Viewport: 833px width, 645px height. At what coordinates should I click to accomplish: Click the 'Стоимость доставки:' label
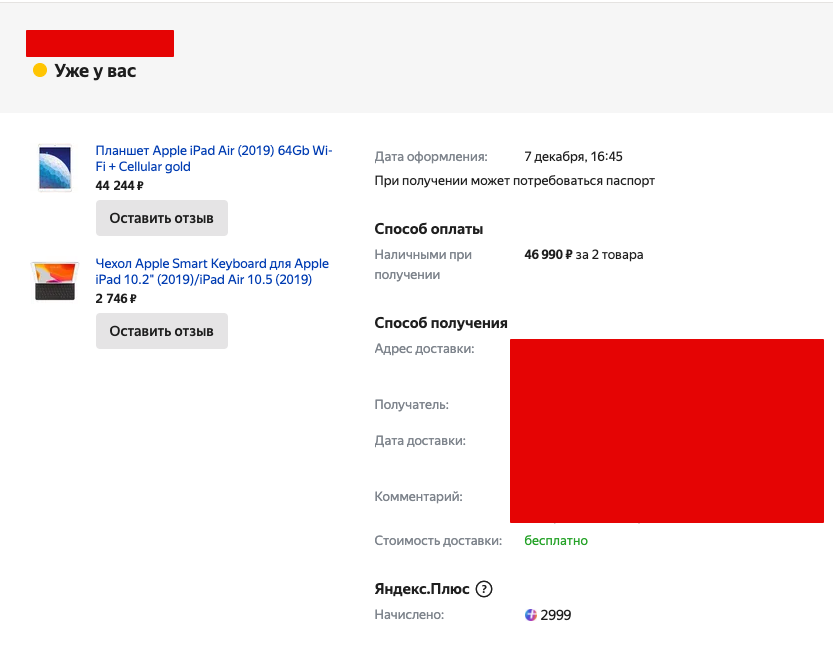tap(438, 541)
